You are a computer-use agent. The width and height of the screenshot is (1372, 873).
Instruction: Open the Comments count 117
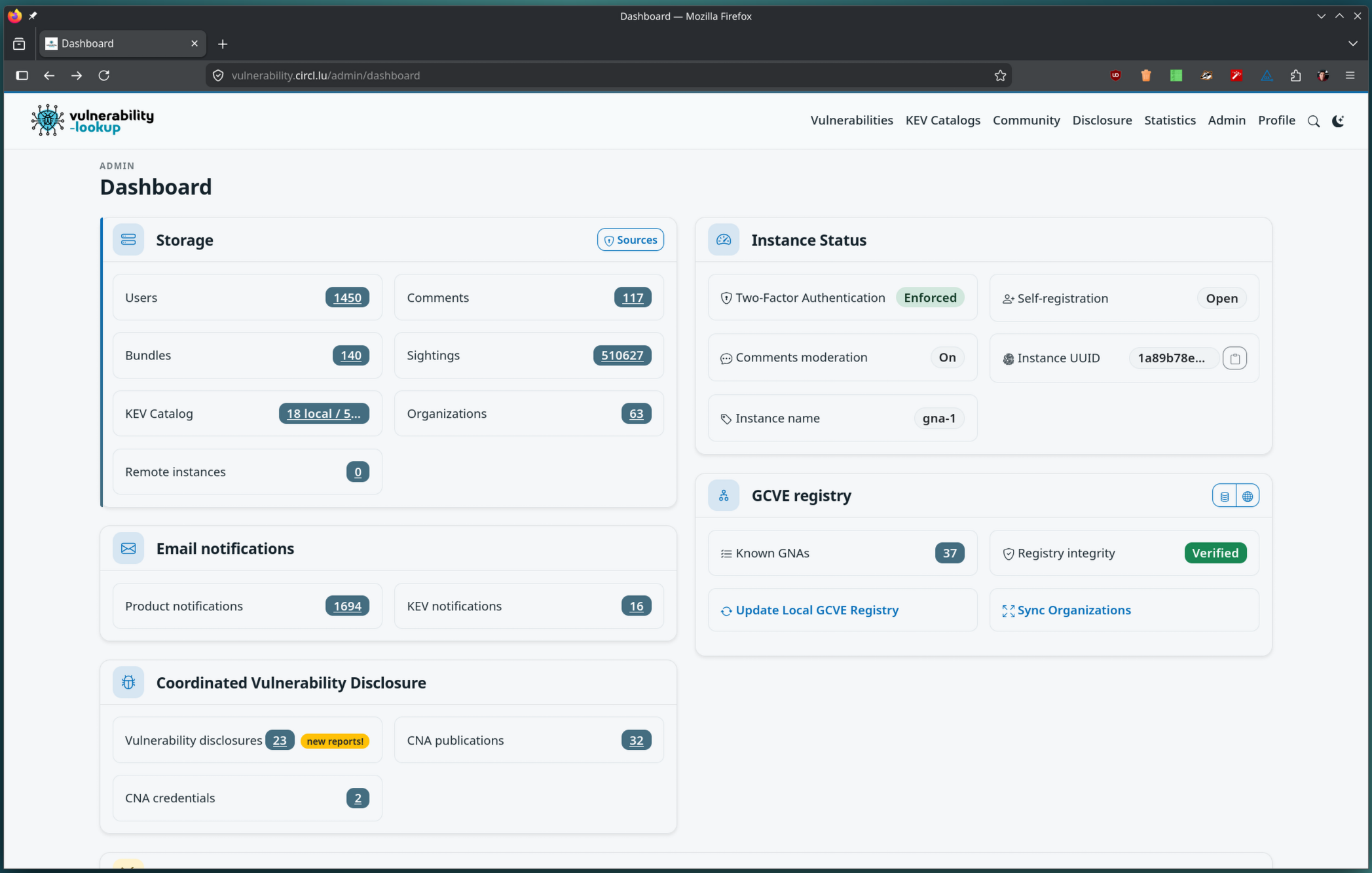(633, 297)
